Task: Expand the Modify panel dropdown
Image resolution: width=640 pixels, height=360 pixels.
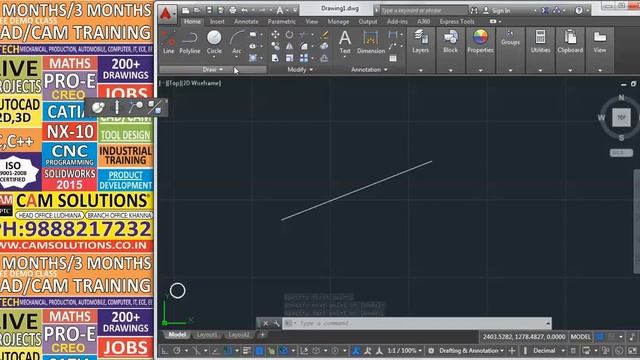Action: tap(300, 70)
